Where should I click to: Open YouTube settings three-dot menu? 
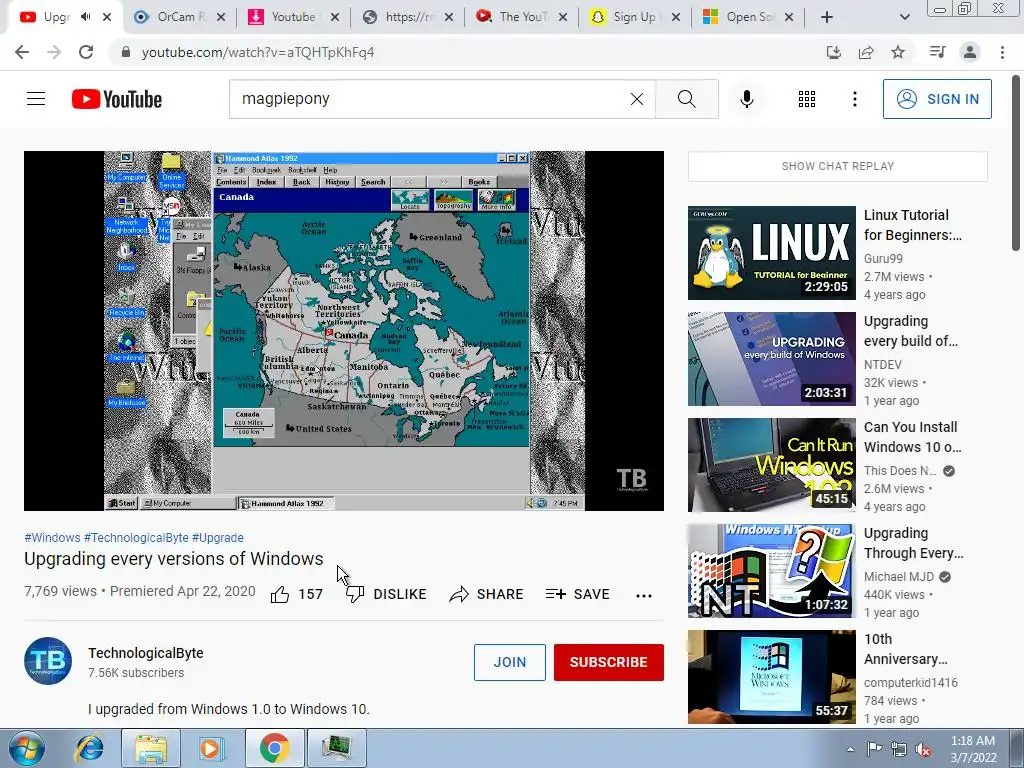pyautogui.click(x=854, y=99)
